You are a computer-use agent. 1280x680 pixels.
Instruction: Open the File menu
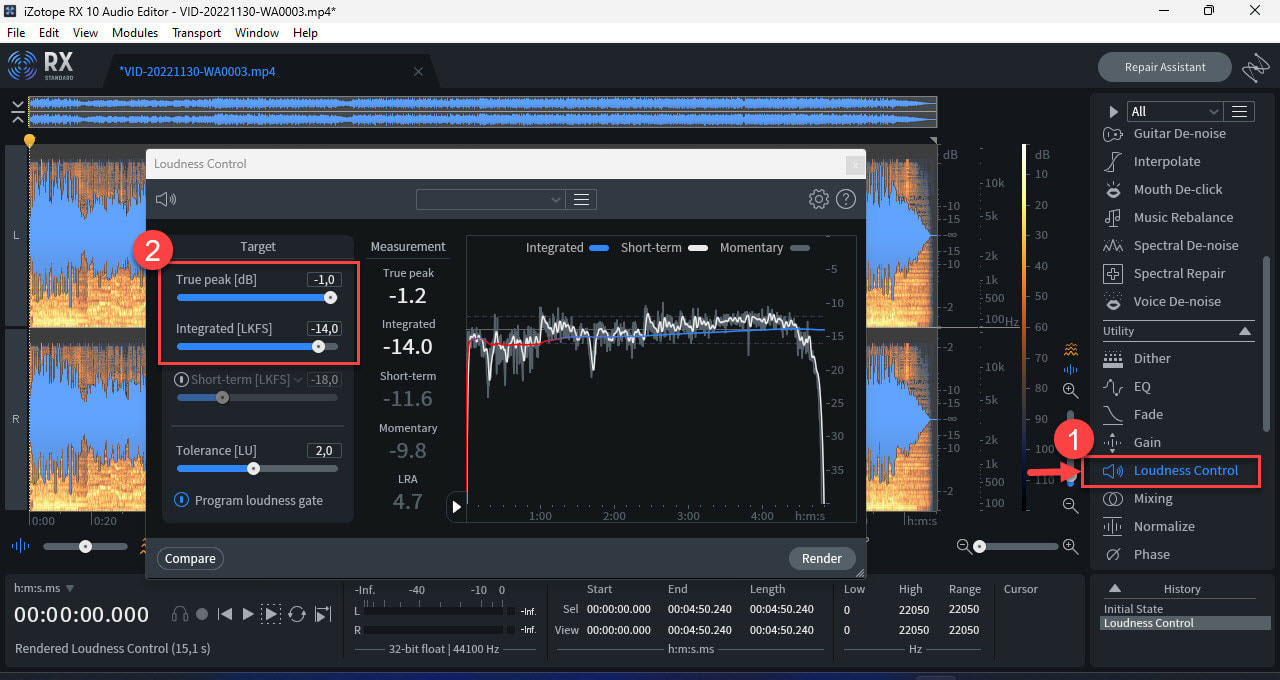coord(16,32)
